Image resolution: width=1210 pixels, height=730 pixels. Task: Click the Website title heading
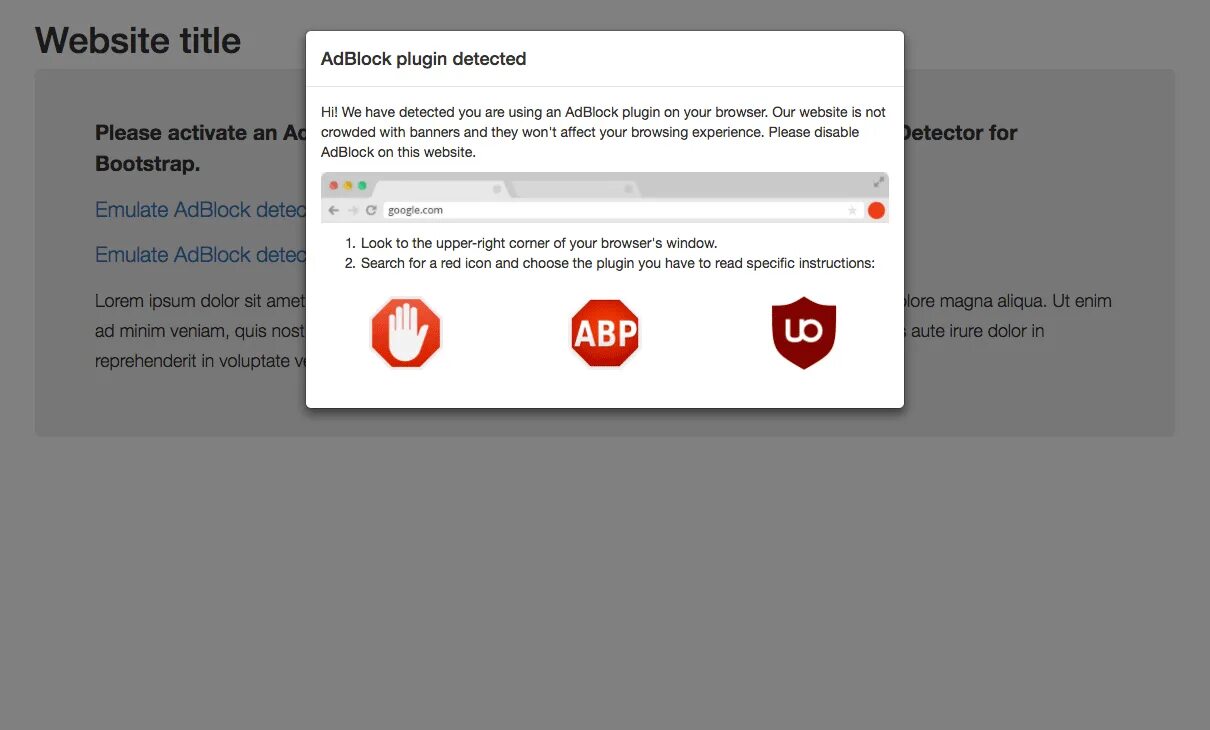(x=138, y=40)
